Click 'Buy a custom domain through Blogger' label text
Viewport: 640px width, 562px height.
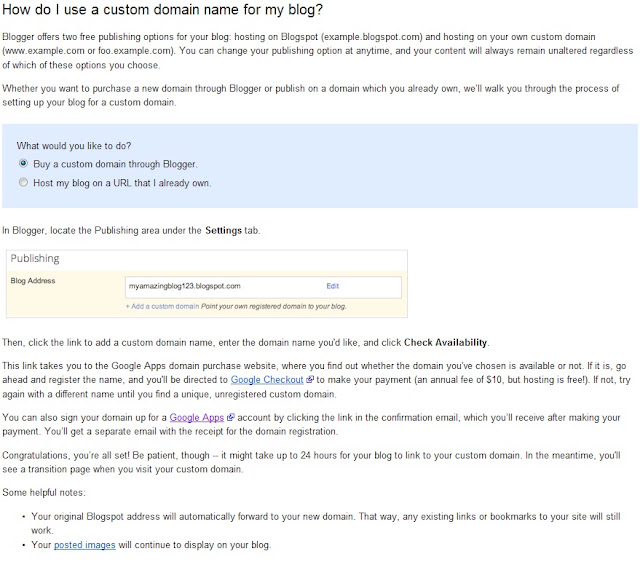pyautogui.click(x=115, y=164)
